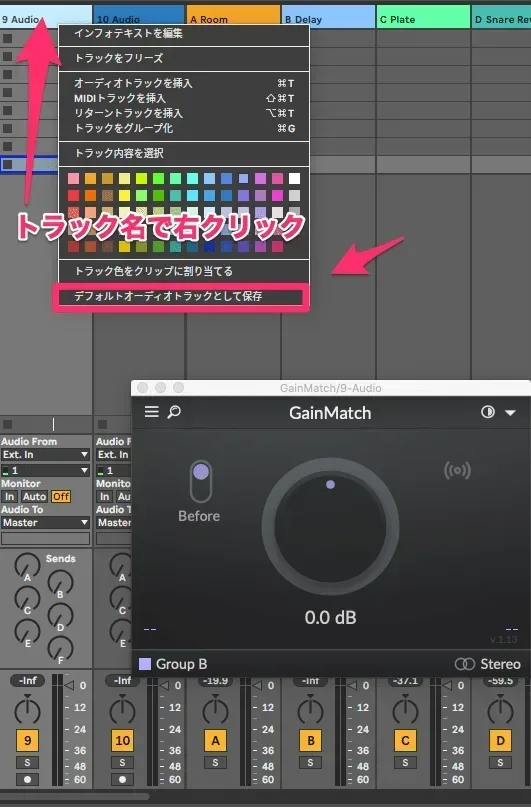
Task: Stop clips on track 9 square button
Action: click(x=7, y=425)
